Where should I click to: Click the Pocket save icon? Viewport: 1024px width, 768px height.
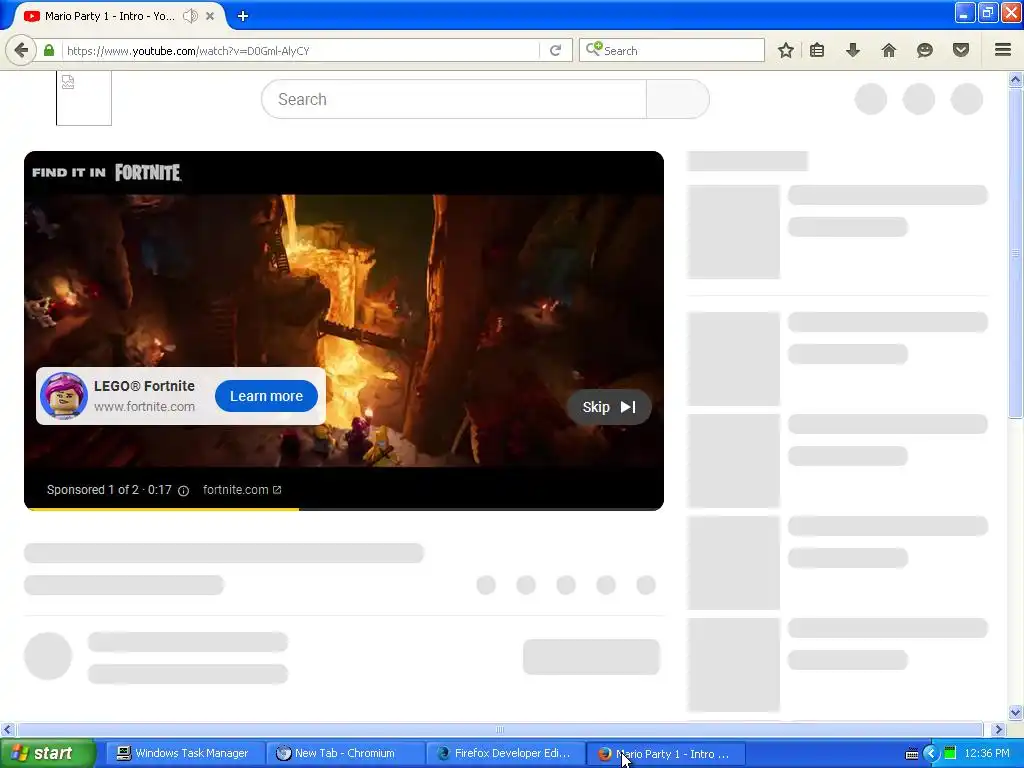tap(961, 50)
